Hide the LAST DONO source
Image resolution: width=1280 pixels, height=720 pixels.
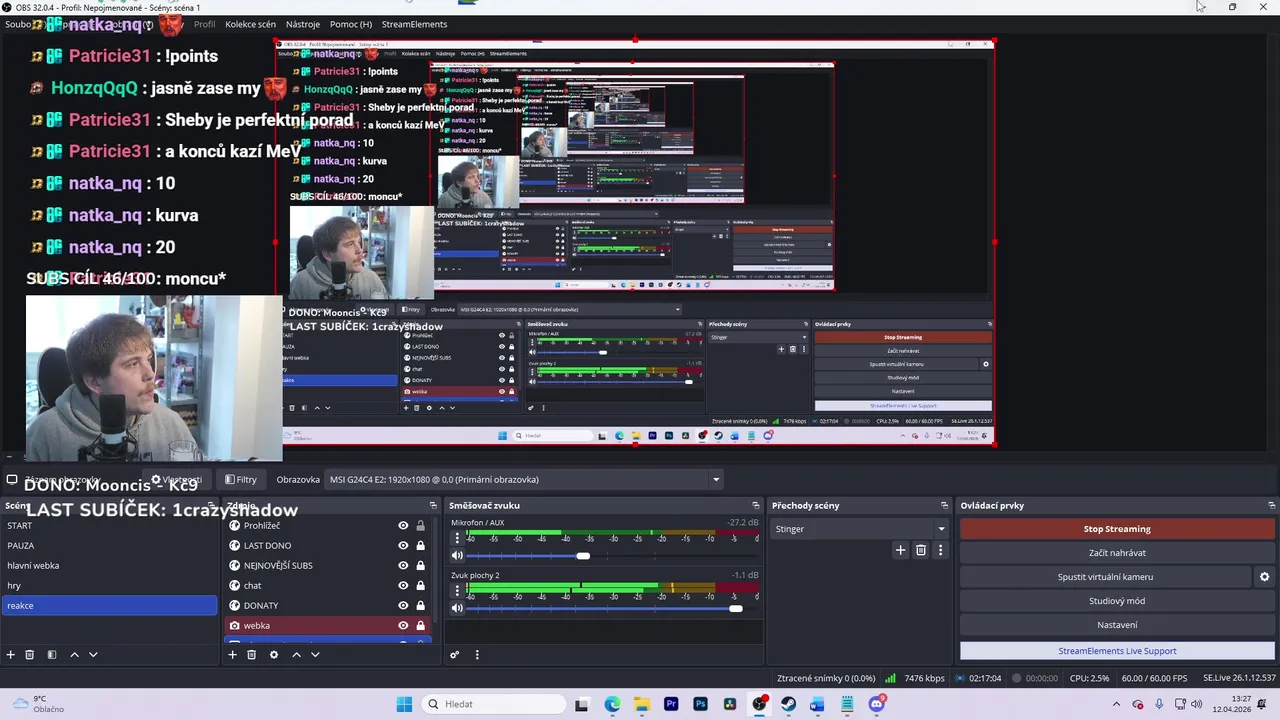click(403, 545)
